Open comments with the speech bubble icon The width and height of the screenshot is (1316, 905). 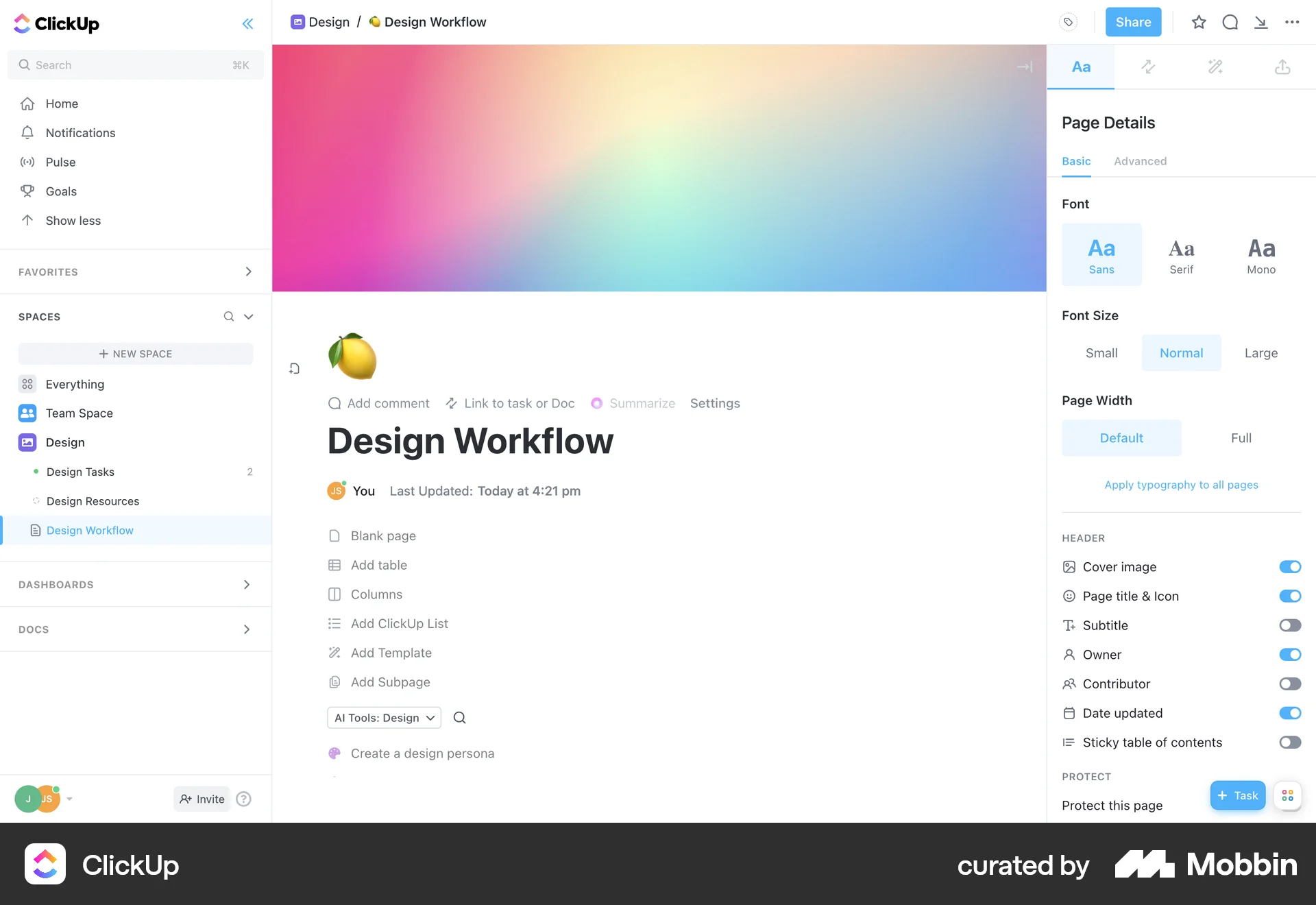coord(1230,22)
